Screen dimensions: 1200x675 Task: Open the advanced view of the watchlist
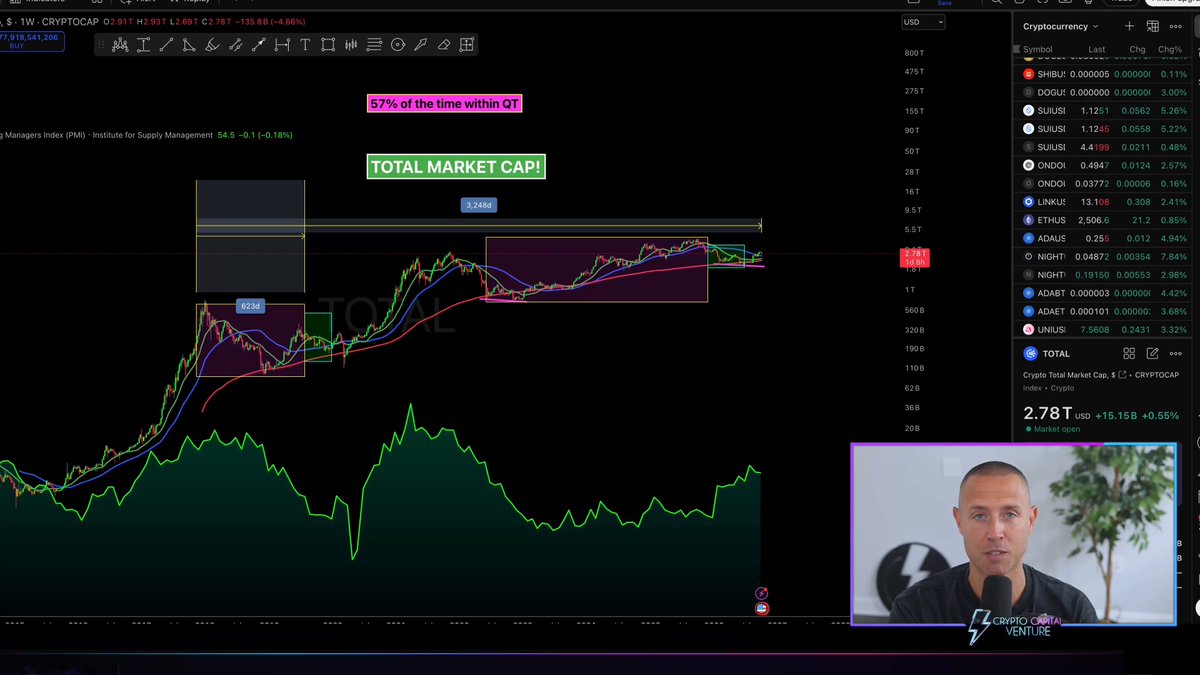(x=1152, y=26)
